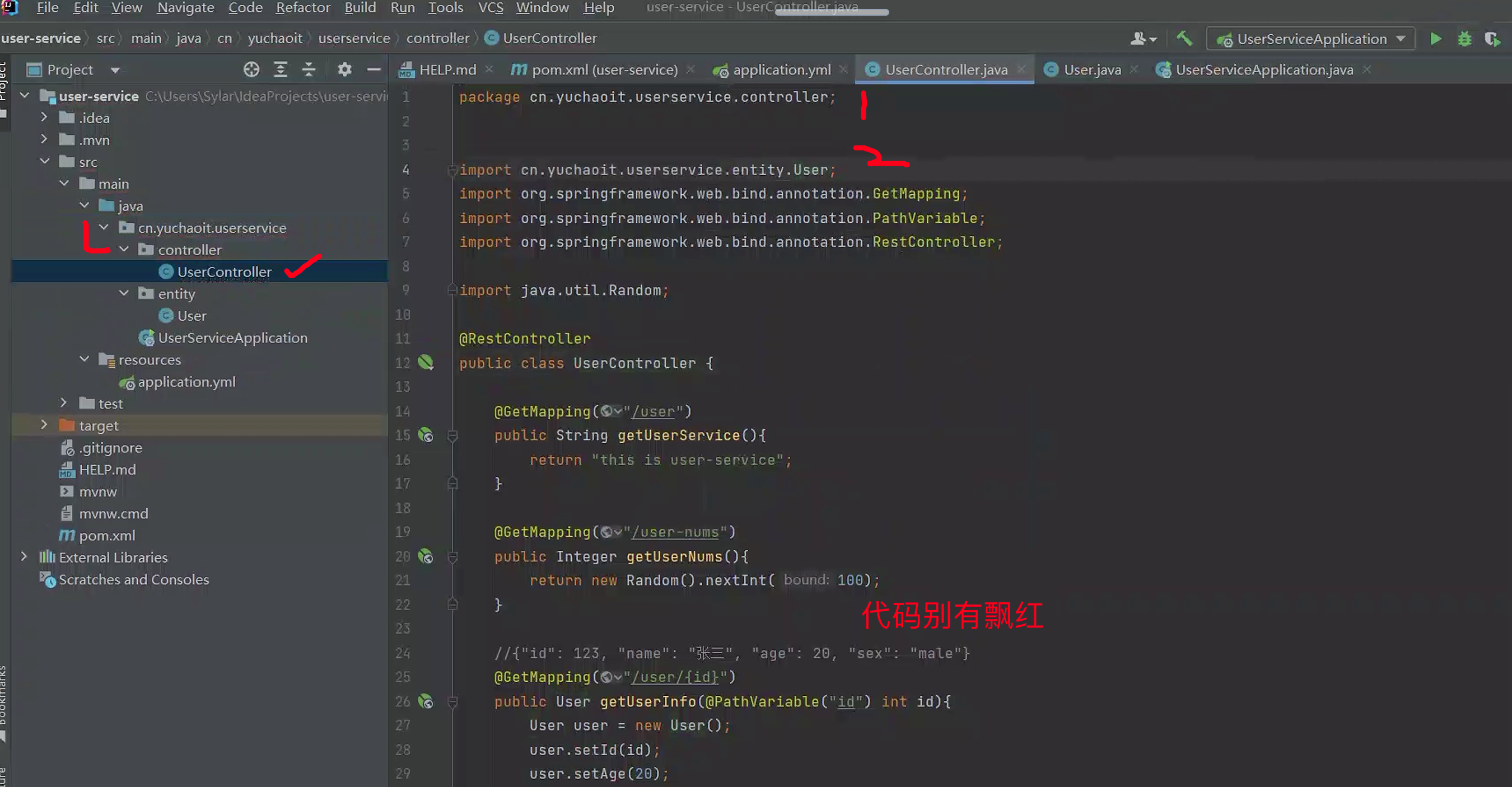Toggle code fold marker at line 4
Screen dimensions: 1512x787
(452, 170)
